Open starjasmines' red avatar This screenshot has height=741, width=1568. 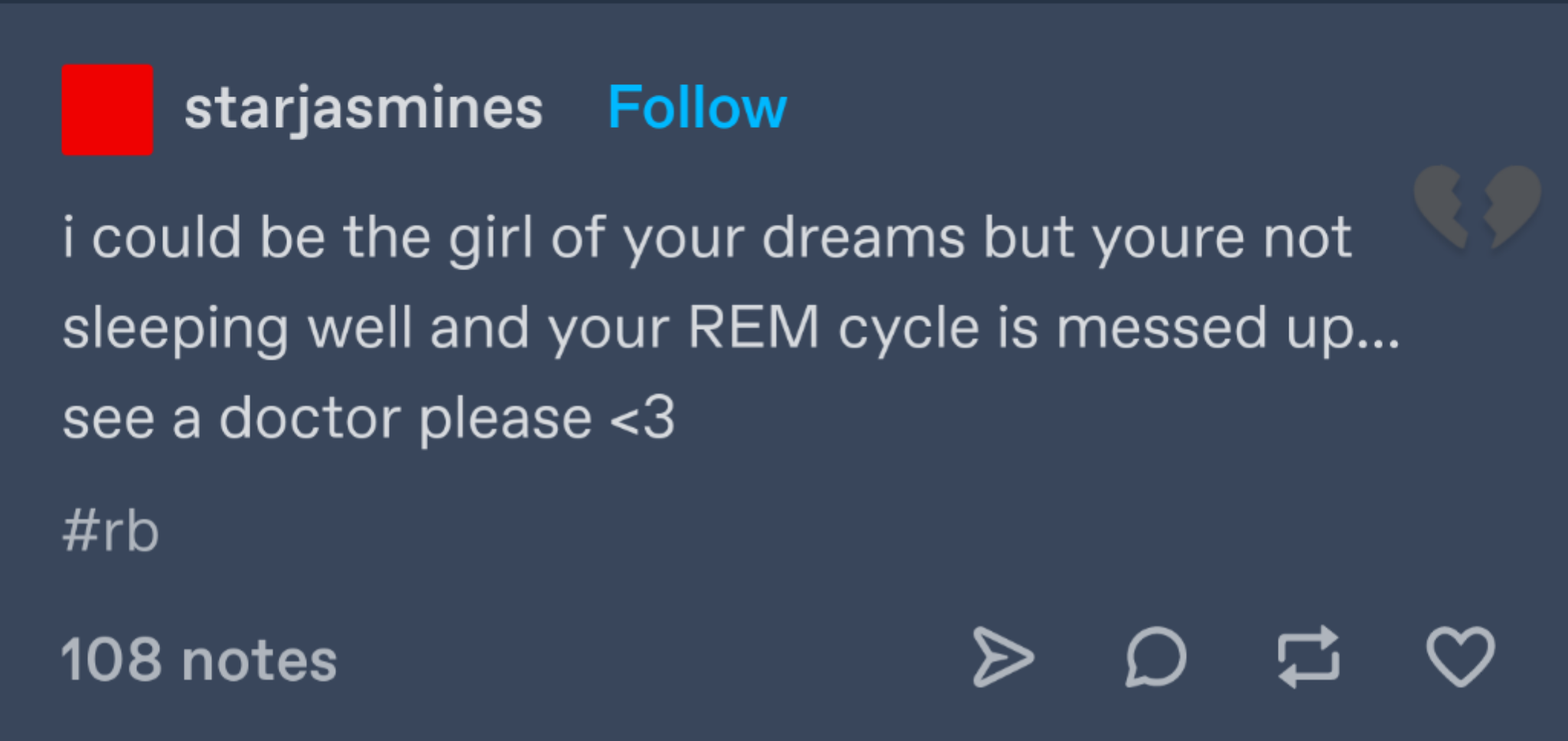(x=107, y=109)
